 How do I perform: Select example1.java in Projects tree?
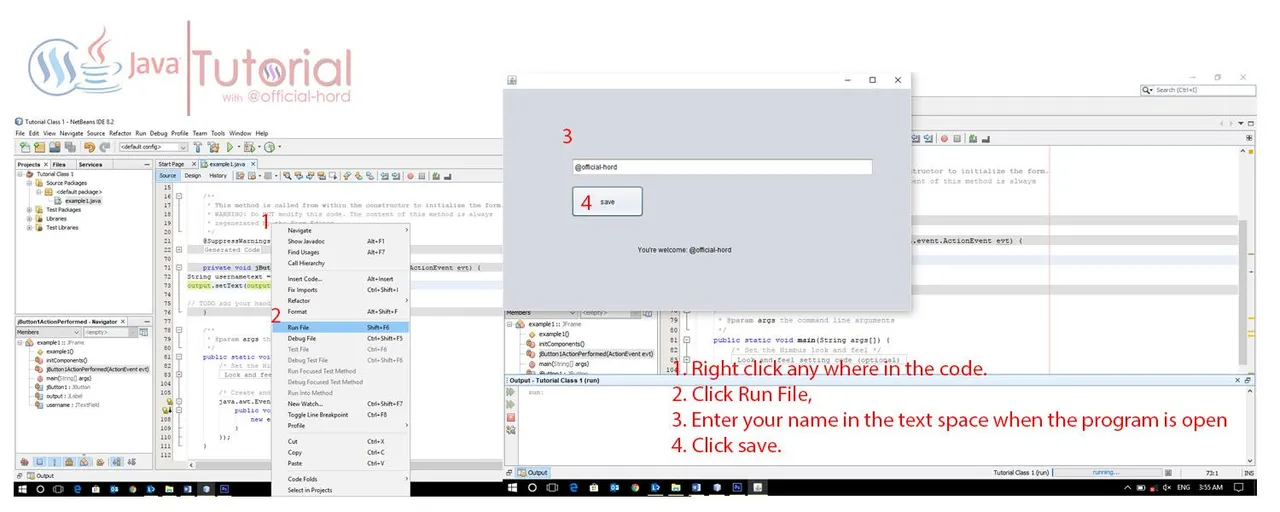[82, 200]
